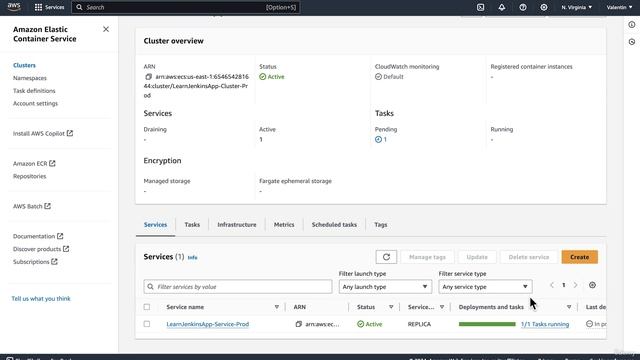Viewport: 640px width, 360px height.
Task: Open the Services grid menu
Action: click(49, 7)
